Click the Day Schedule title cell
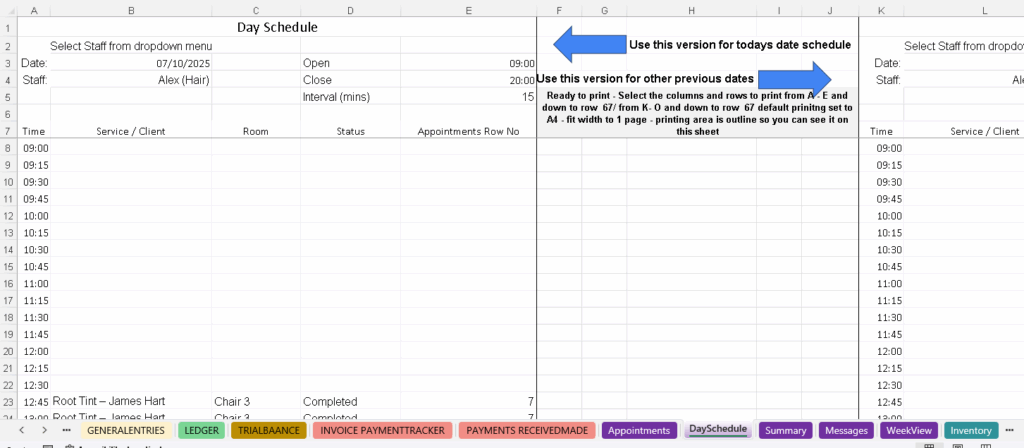The width and height of the screenshot is (1024, 448). tap(277, 27)
